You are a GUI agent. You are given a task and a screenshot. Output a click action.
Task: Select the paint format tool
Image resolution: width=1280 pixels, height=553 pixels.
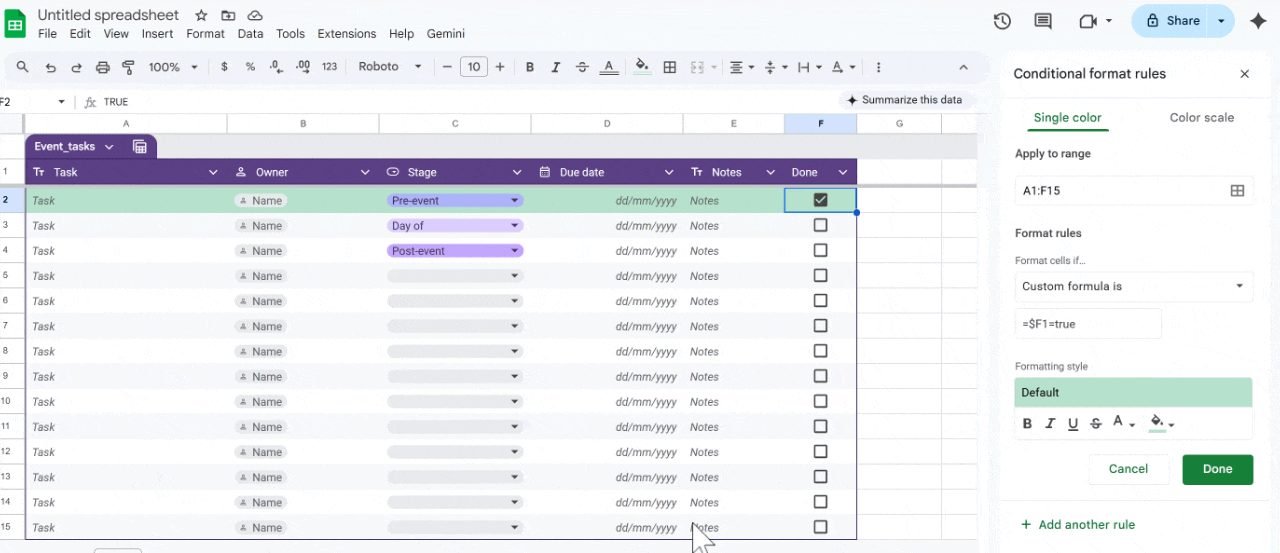[x=128, y=67]
